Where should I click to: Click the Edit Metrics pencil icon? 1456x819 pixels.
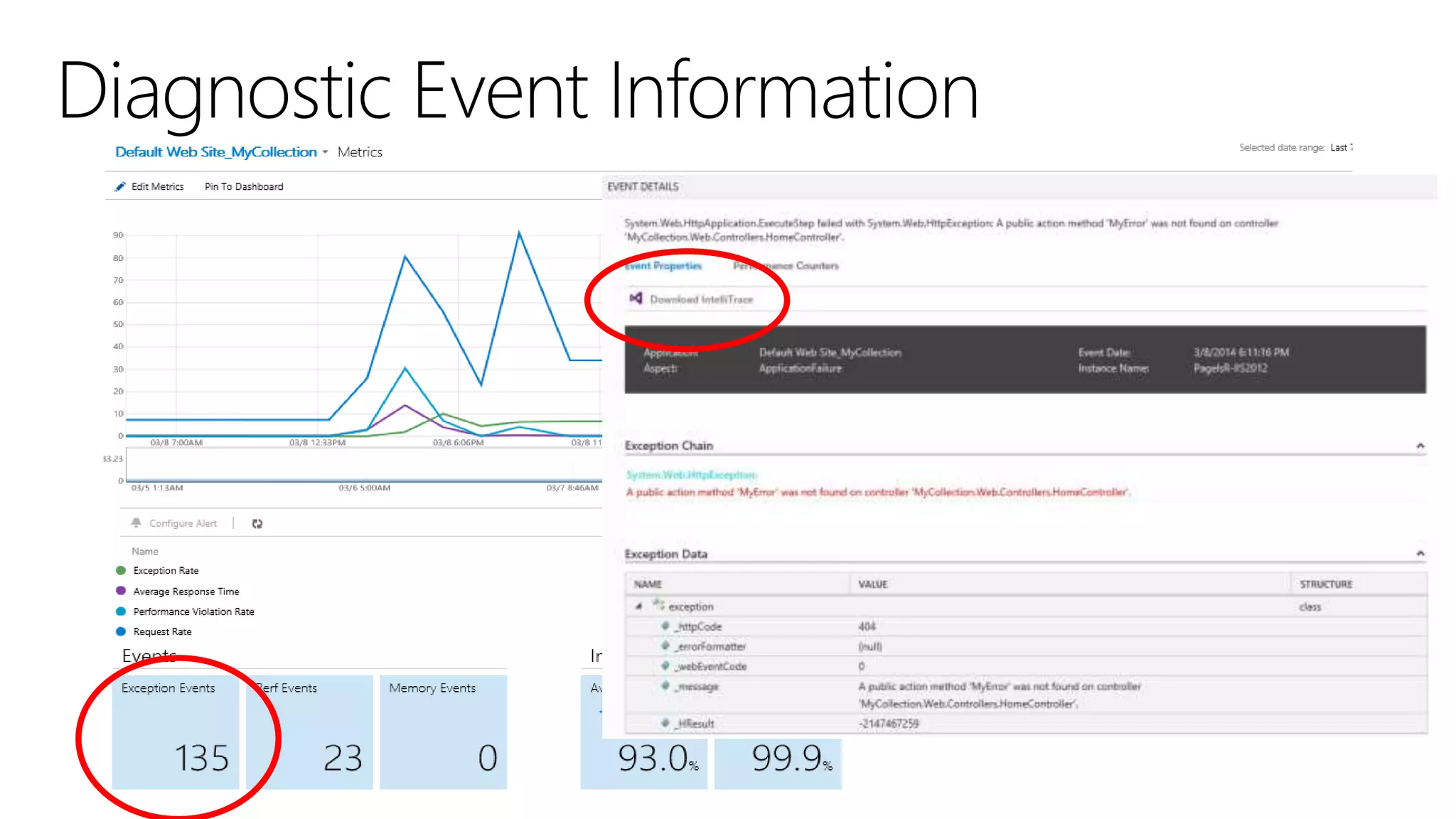tap(120, 187)
